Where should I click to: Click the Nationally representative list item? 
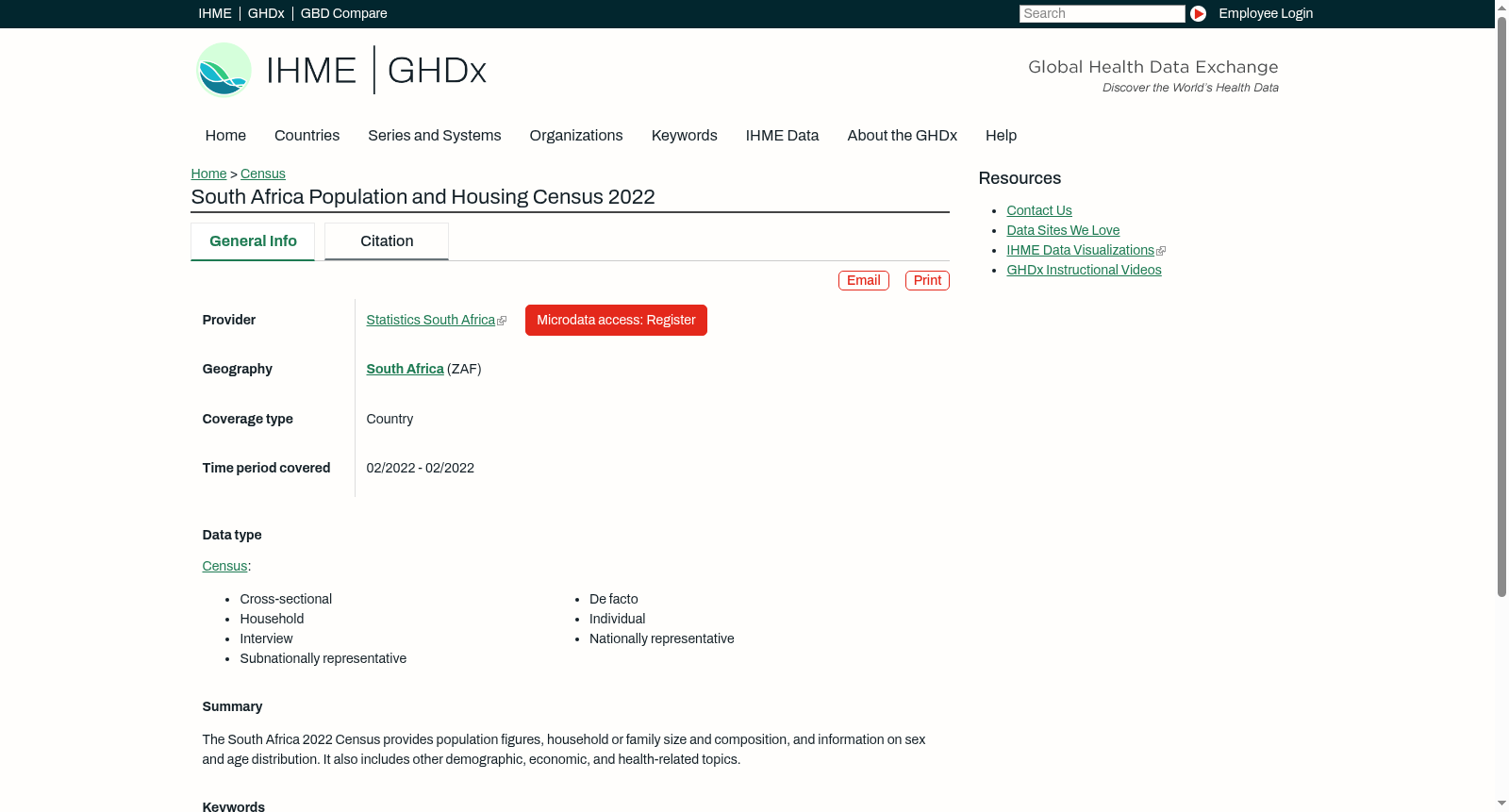pos(662,638)
